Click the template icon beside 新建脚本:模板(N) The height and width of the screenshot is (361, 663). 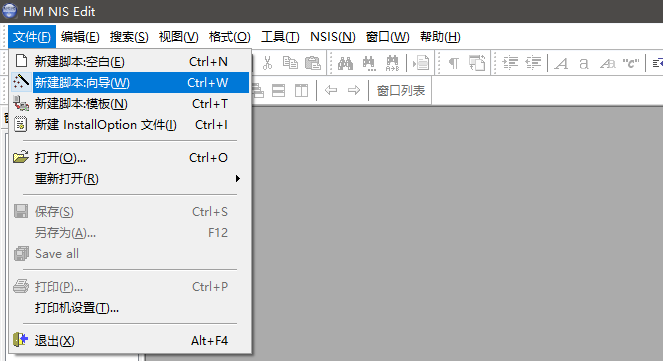click(21, 103)
